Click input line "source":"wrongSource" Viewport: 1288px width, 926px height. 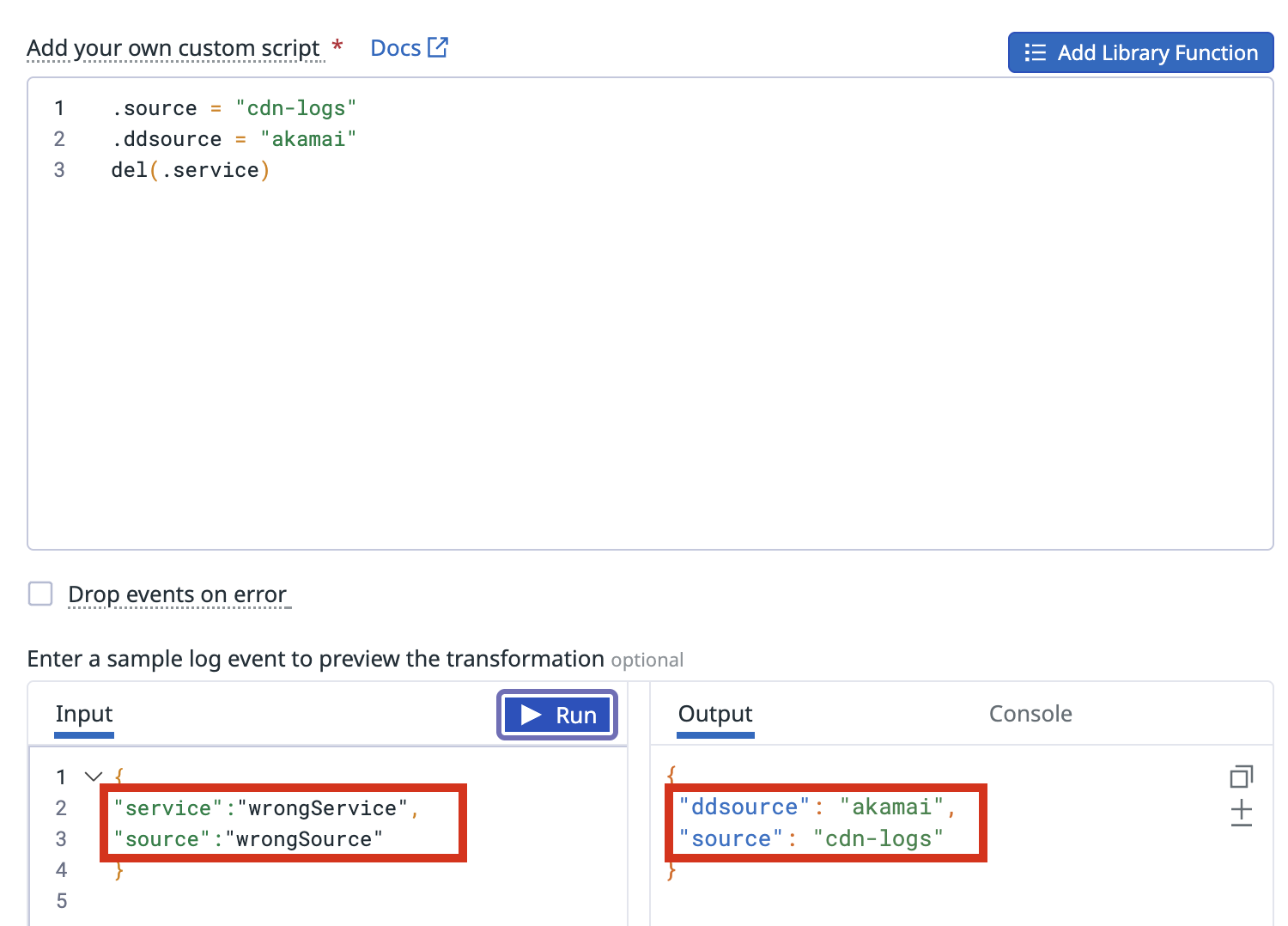click(248, 839)
